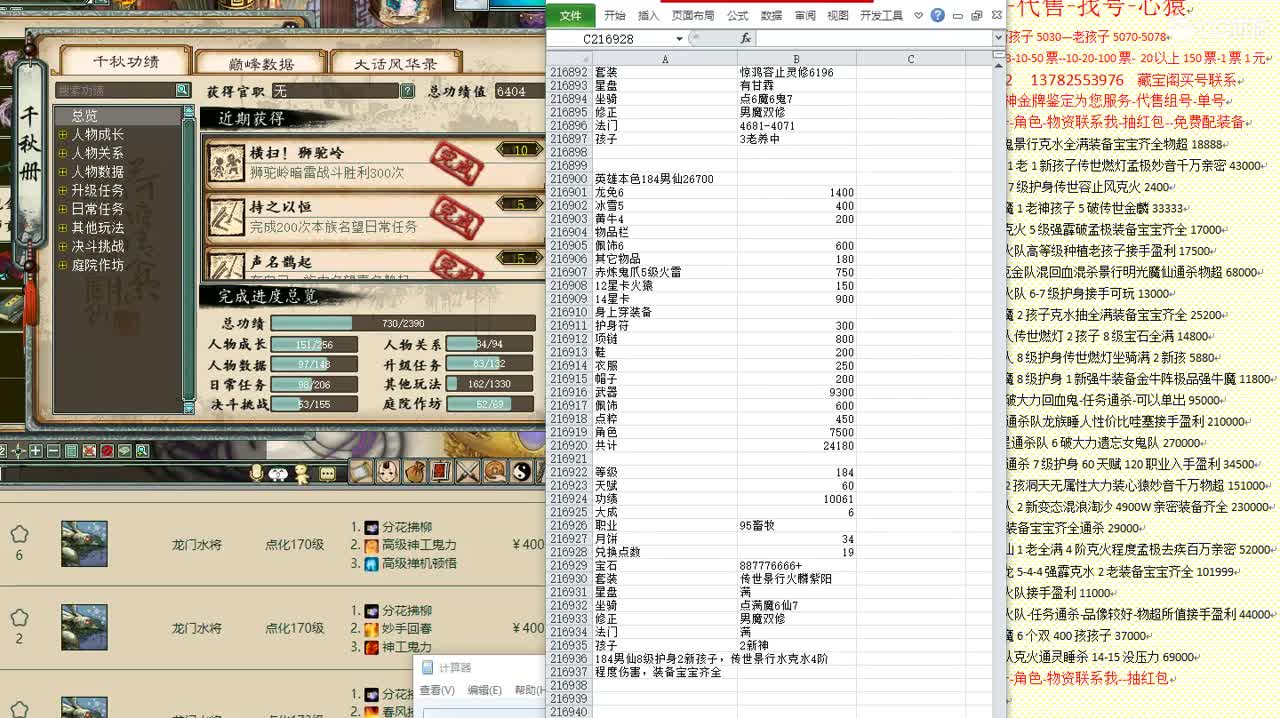Expand the 升级任务 tree node
Image resolution: width=1280 pixels, height=718 pixels.
click(x=63, y=191)
